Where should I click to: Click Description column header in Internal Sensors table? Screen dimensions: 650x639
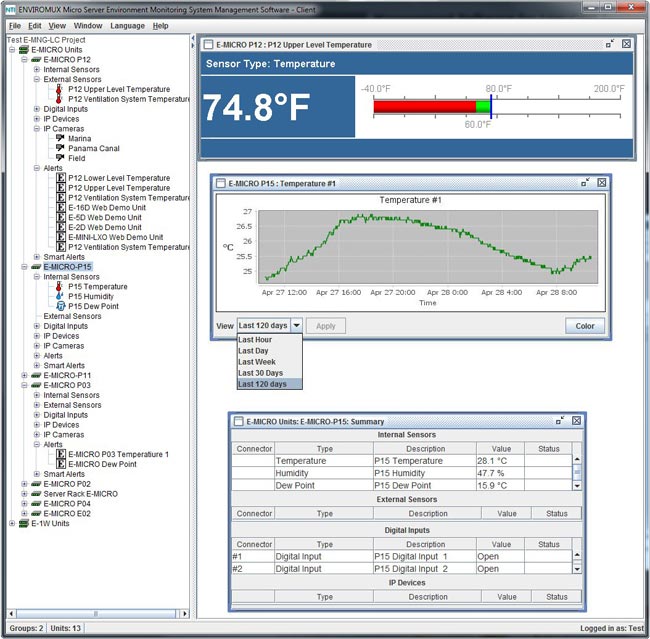click(425, 449)
